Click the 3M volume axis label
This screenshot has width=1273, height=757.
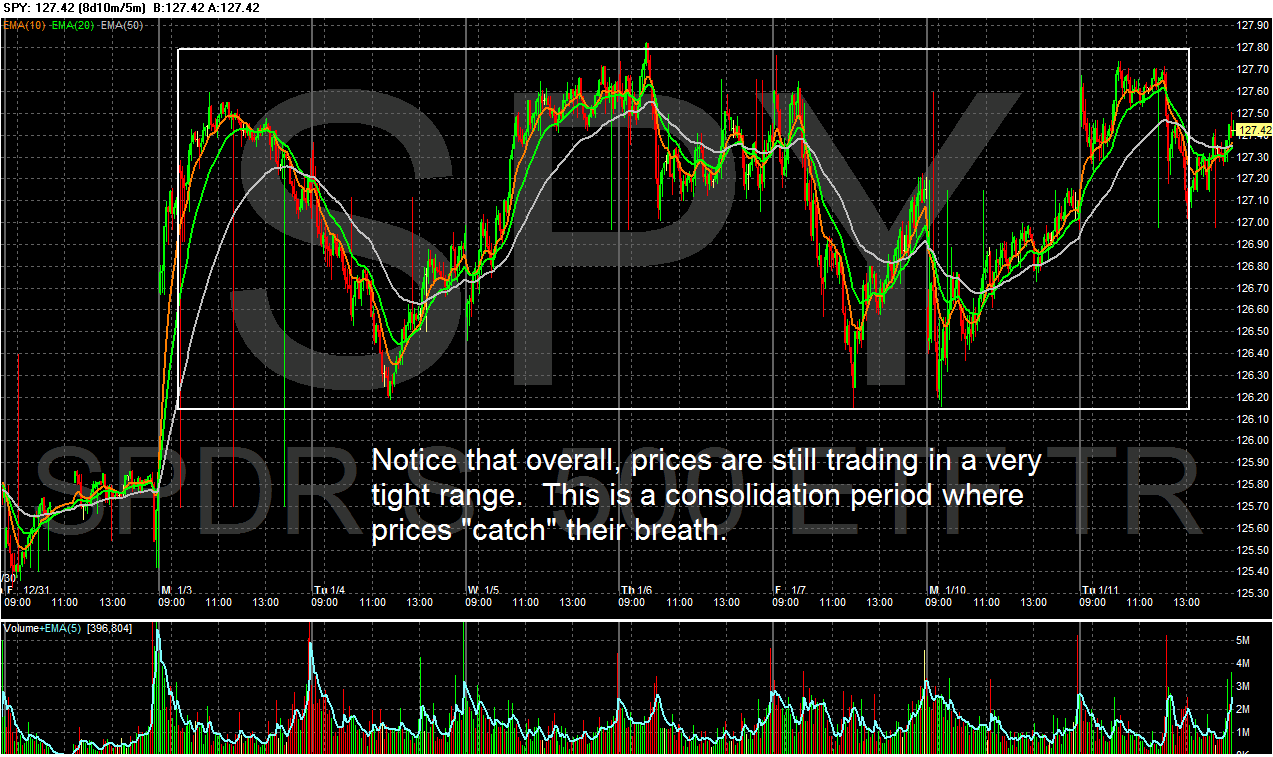coord(1244,686)
